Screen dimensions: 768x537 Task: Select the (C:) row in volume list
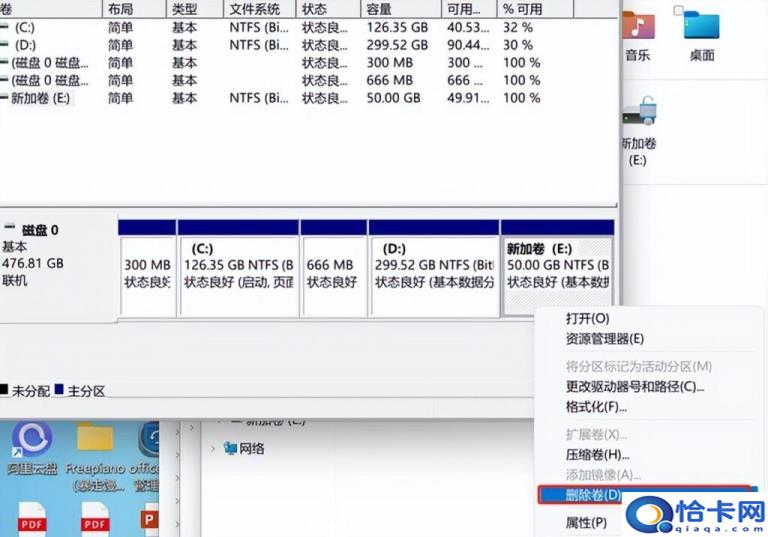309,27
